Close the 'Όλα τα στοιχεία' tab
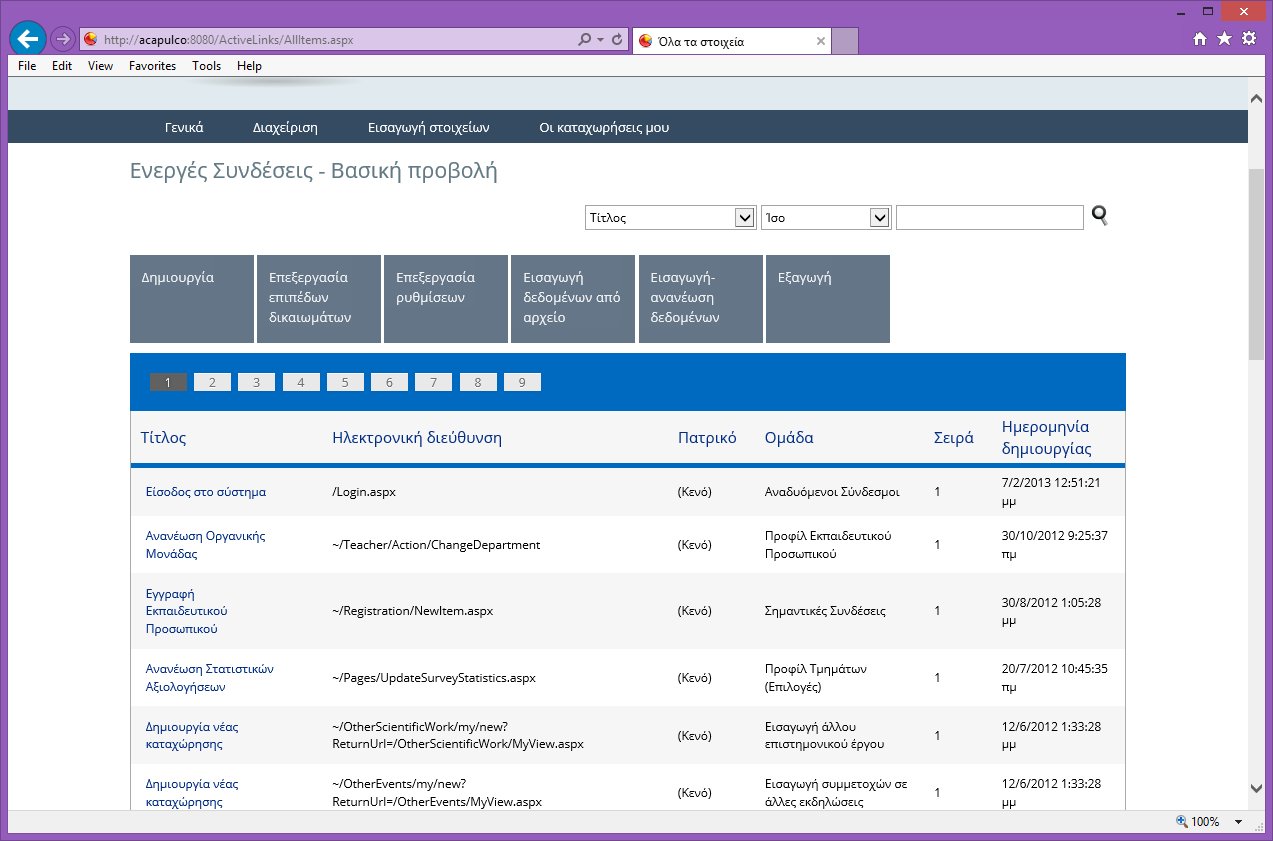This screenshot has width=1273, height=841. coord(821,41)
